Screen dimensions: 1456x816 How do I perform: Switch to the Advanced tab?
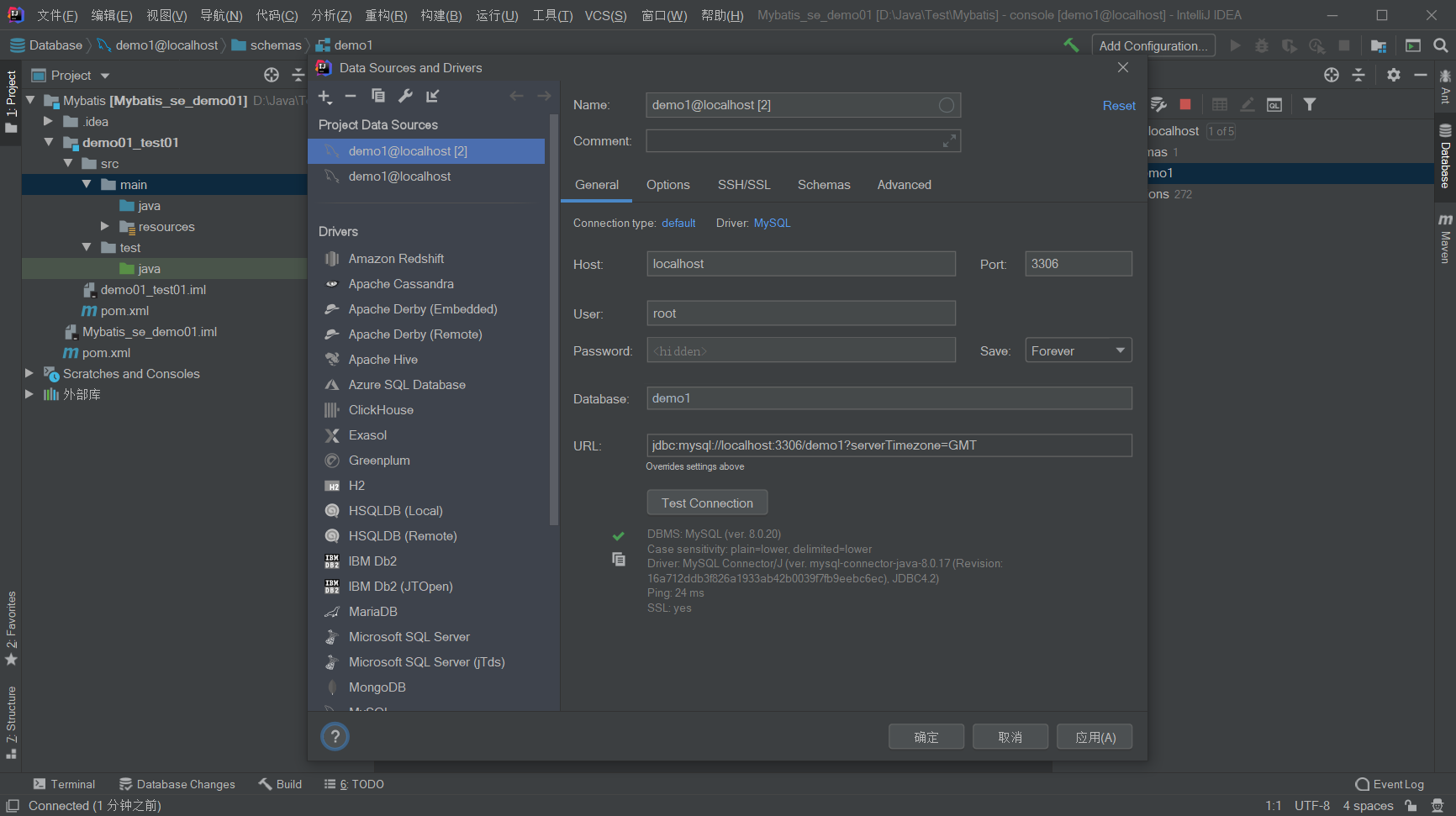tap(905, 185)
